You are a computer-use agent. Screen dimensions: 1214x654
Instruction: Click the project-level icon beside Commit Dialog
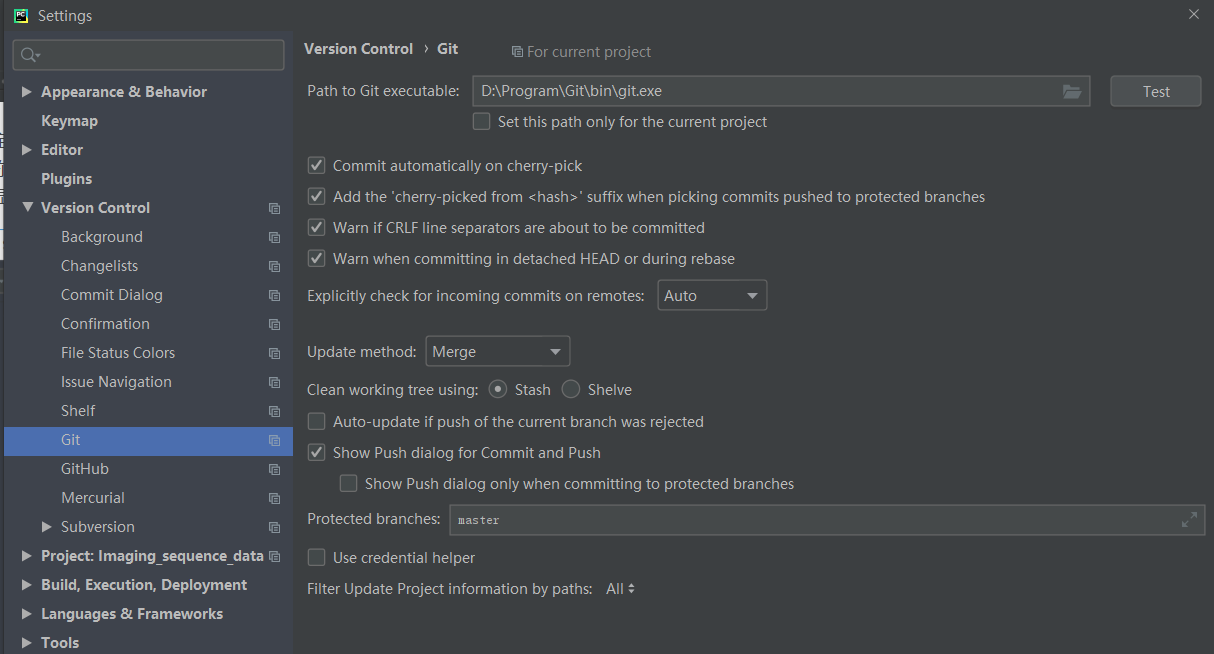coord(274,296)
